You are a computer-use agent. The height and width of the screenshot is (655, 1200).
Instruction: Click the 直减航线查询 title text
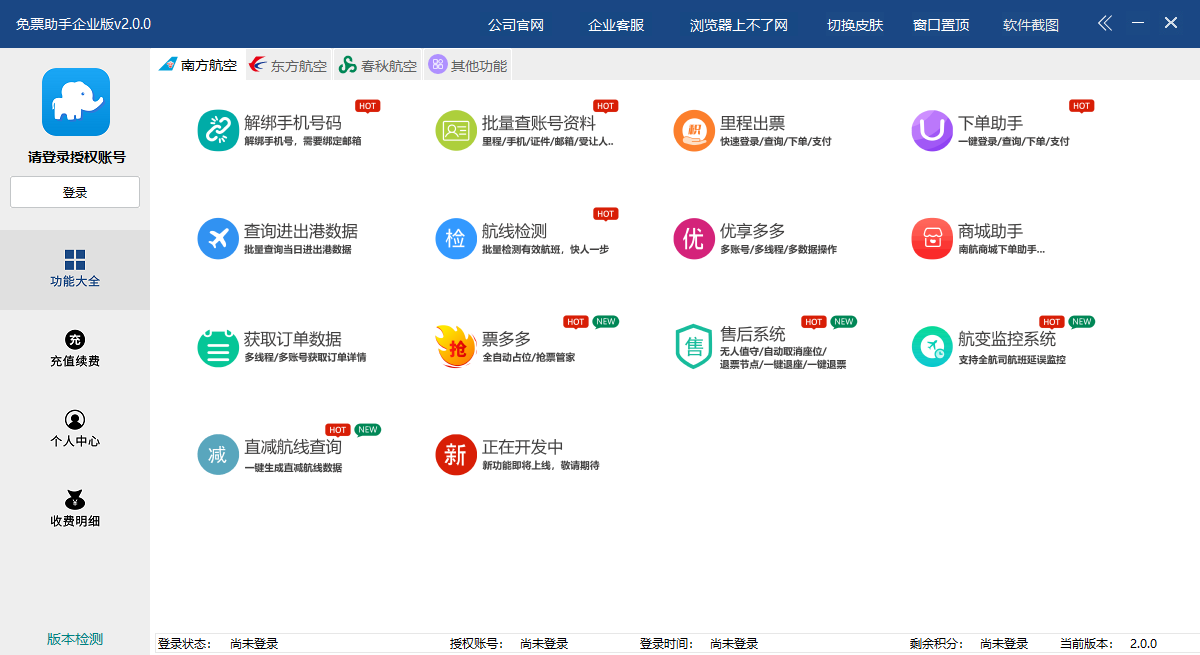tap(293, 447)
